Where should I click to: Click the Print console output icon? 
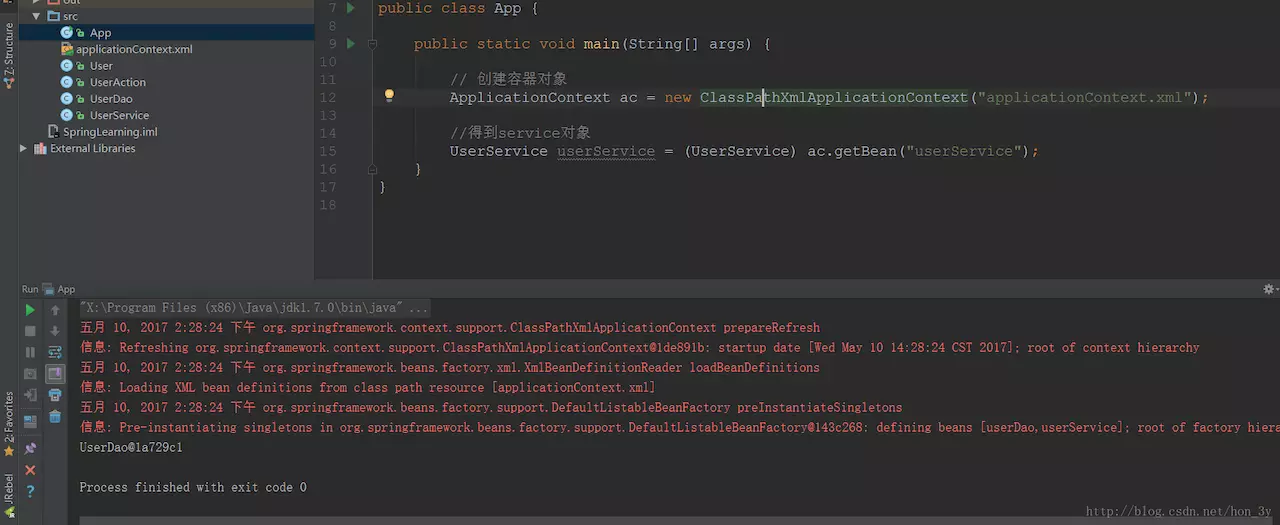click(x=55, y=395)
